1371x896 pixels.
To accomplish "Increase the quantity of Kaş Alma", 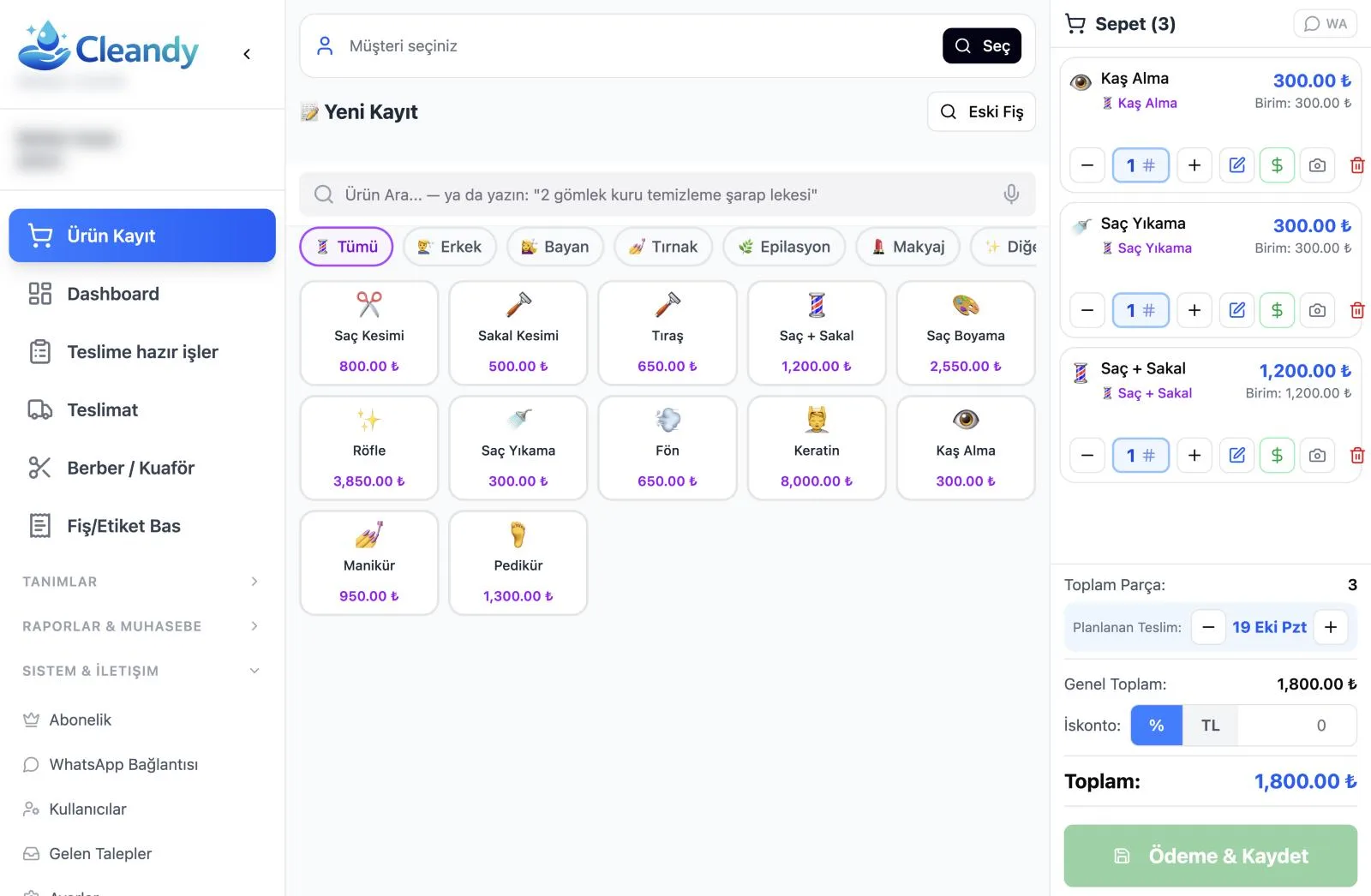I will pyautogui.click(x=1194, y=165).
